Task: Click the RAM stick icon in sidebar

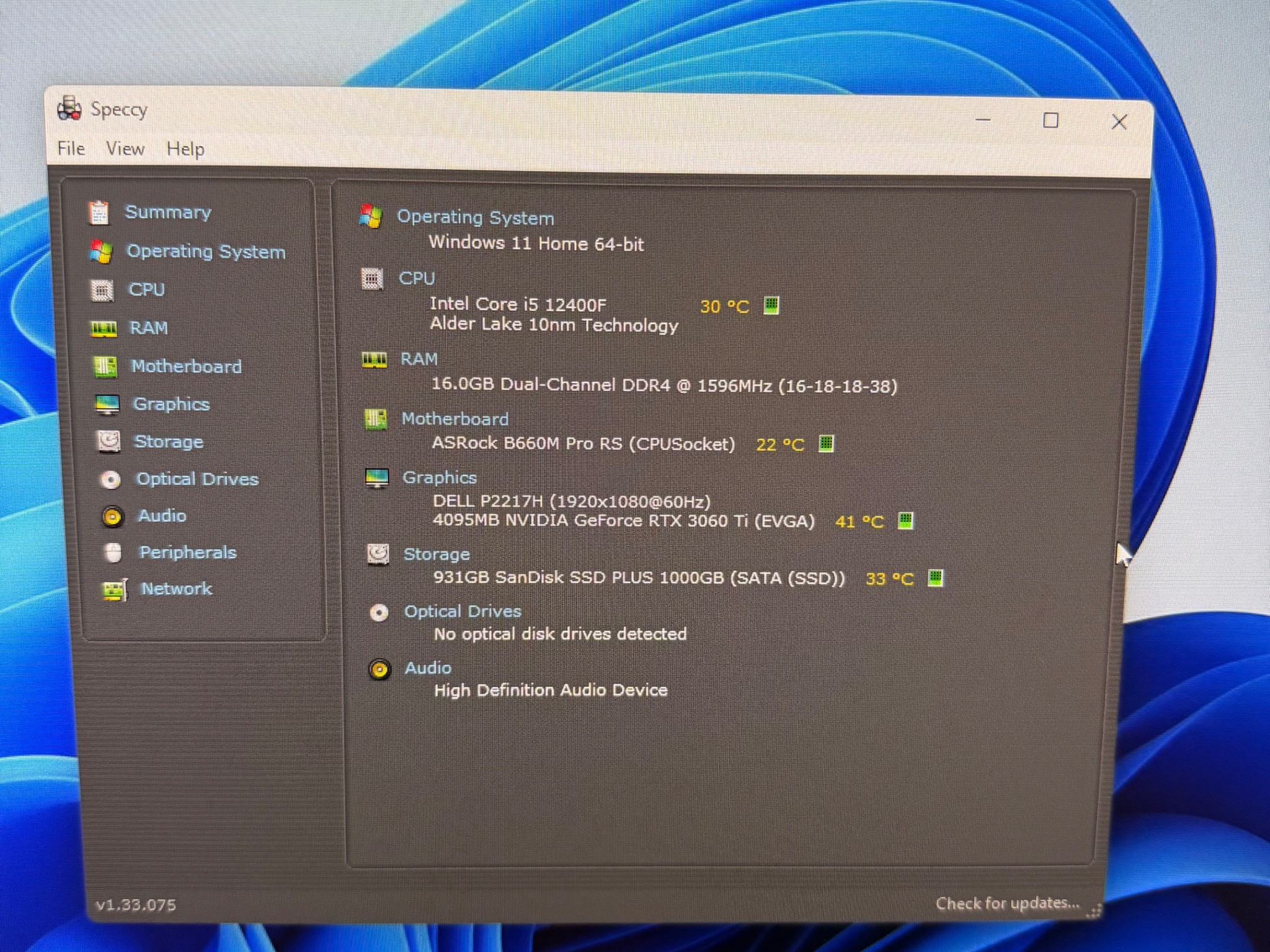Action: [x=104, y=328]
